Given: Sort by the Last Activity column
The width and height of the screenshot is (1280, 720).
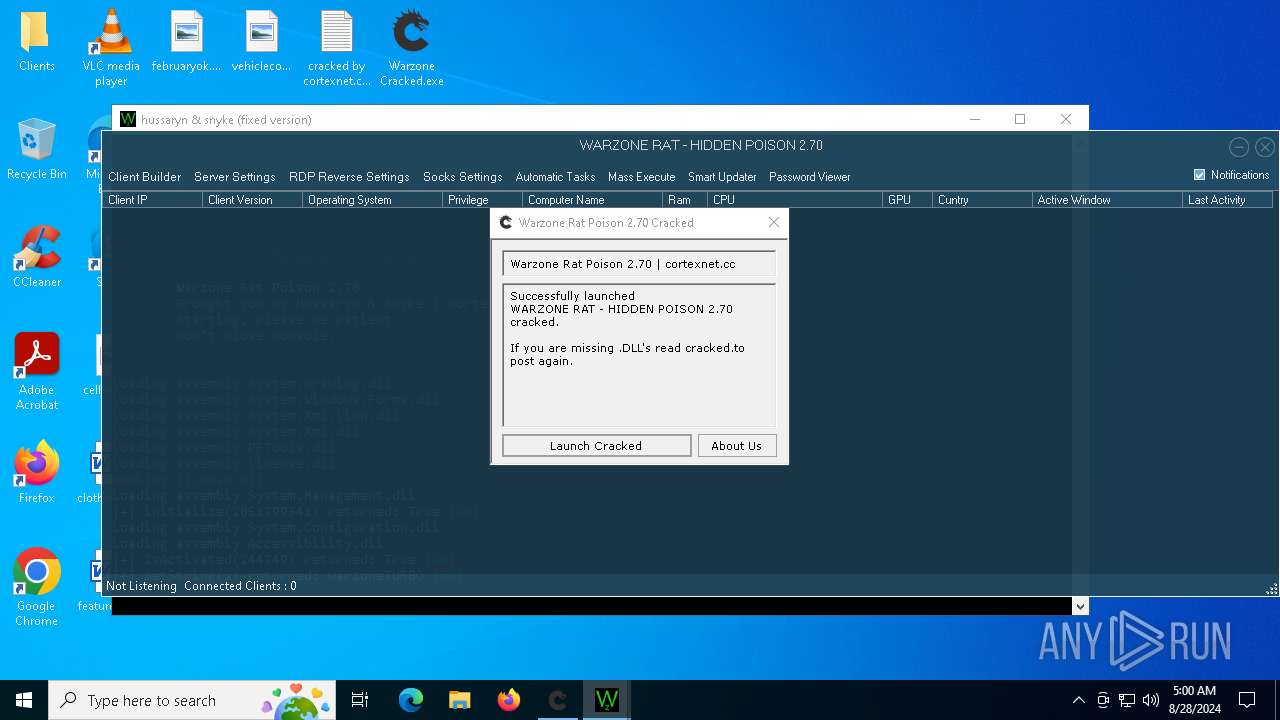Looking at the screenshot, I should coord(1227,200).
